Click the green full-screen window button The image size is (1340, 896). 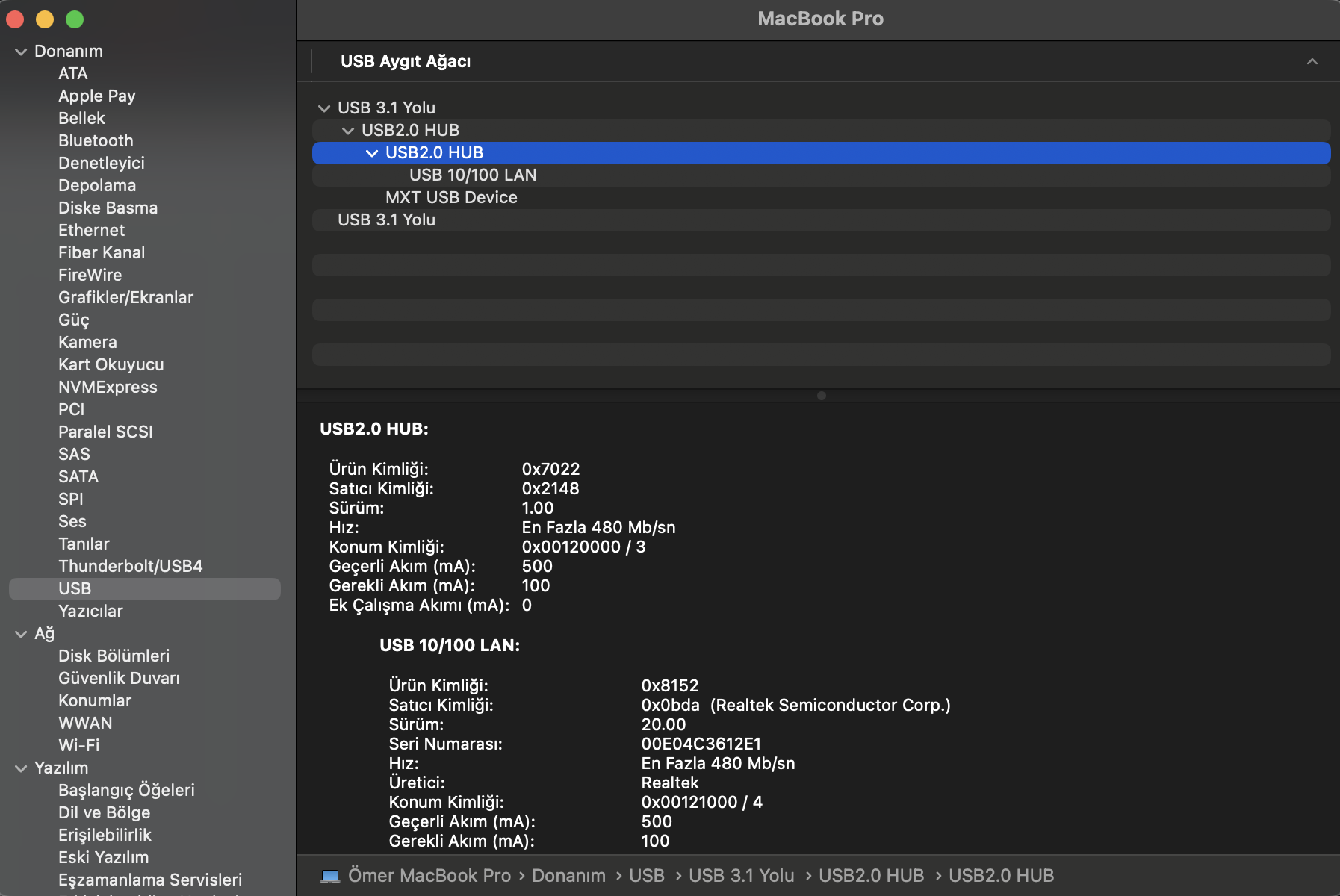point(75,19)
